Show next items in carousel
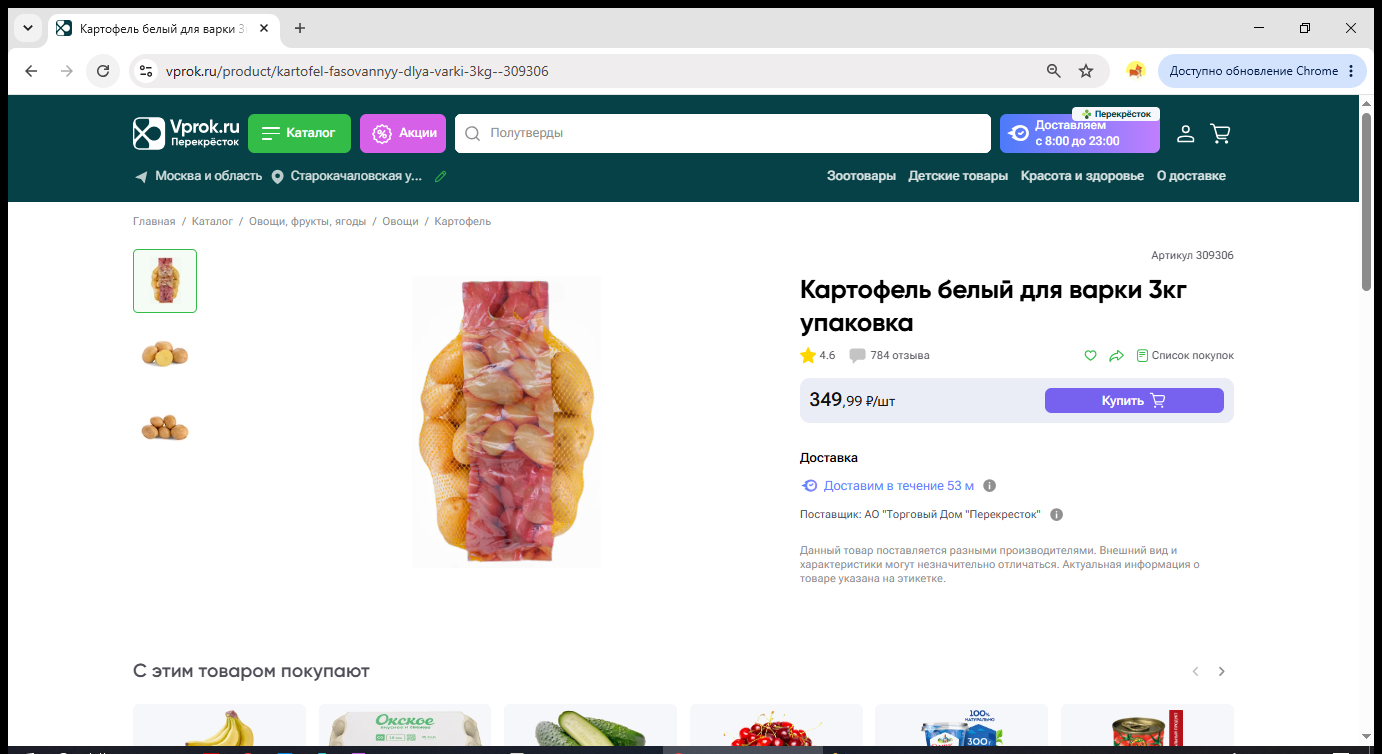The height and width of the screenshot is (754, 1382). 1221,671
